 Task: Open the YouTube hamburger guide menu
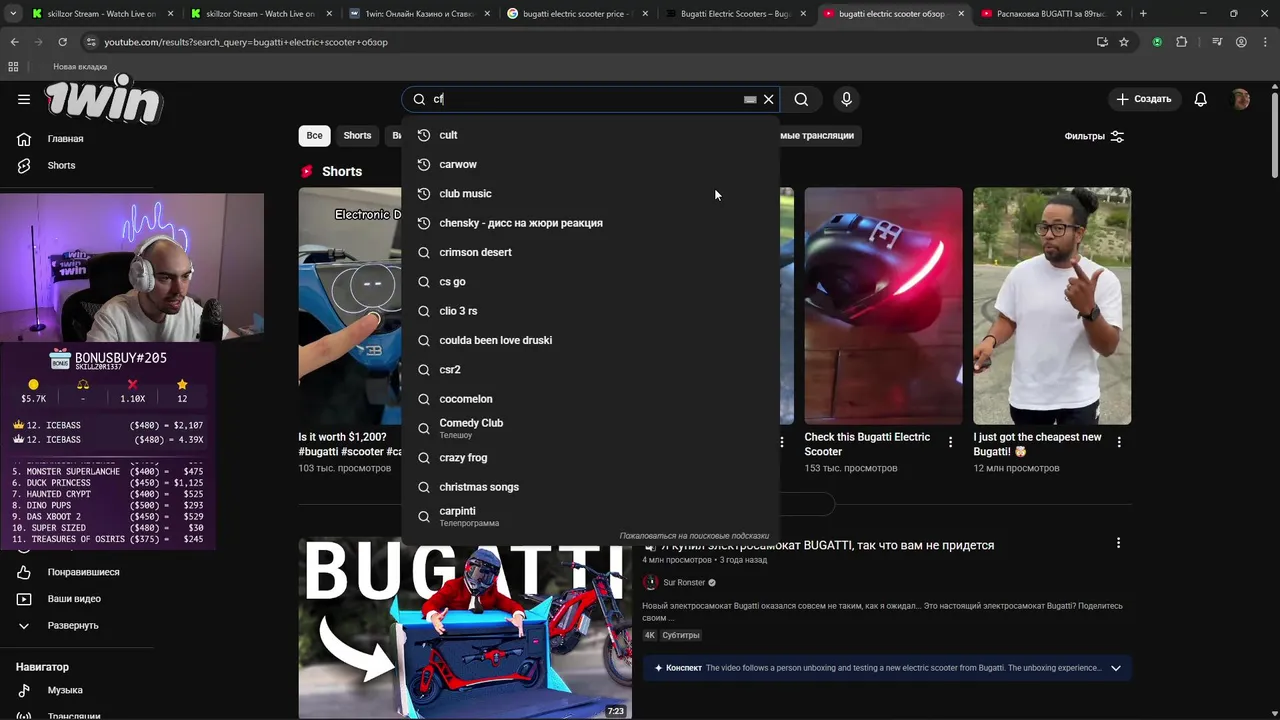pos(24,99)
